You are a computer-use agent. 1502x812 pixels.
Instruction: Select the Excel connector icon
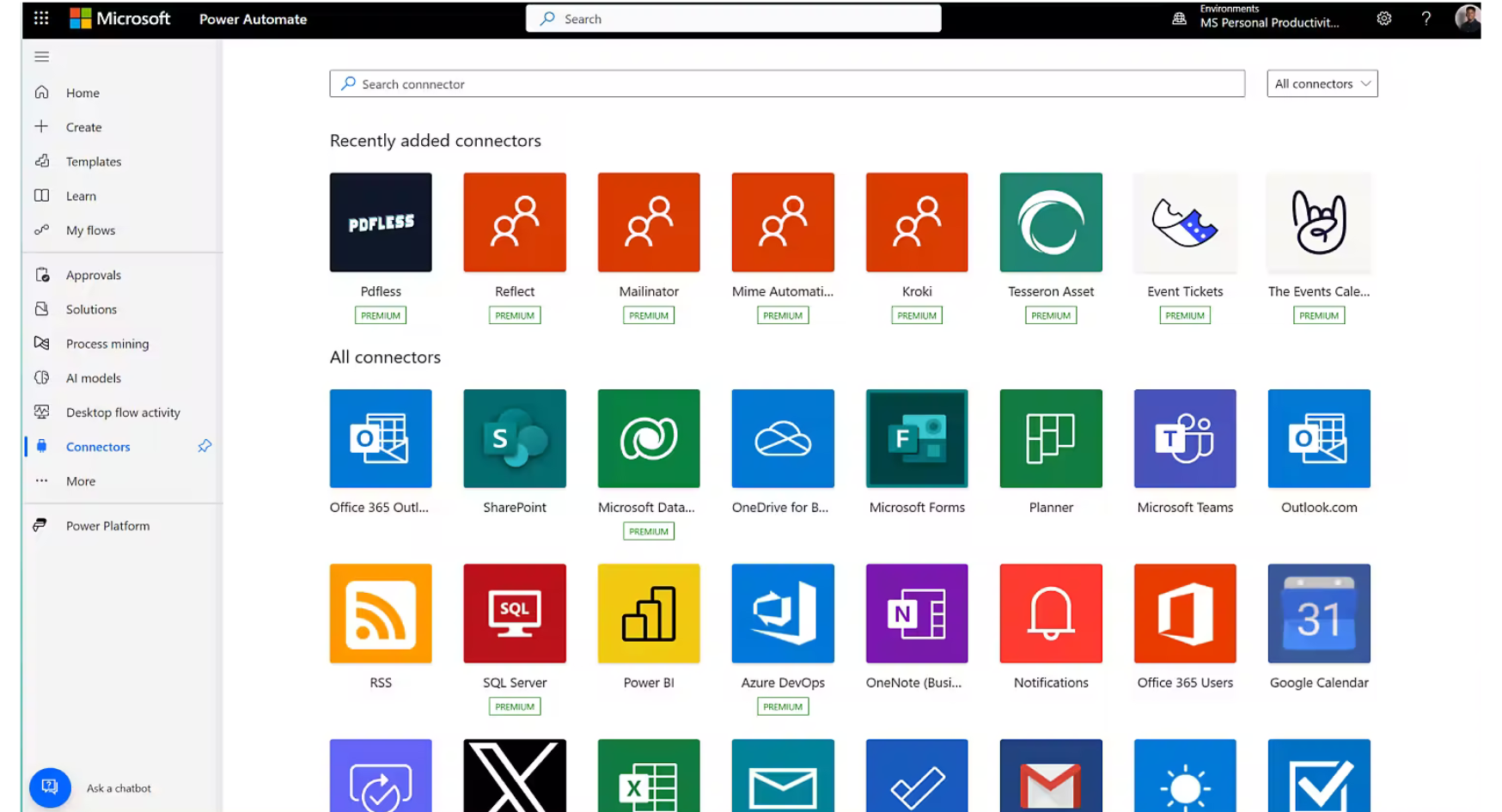click(649, 775)
